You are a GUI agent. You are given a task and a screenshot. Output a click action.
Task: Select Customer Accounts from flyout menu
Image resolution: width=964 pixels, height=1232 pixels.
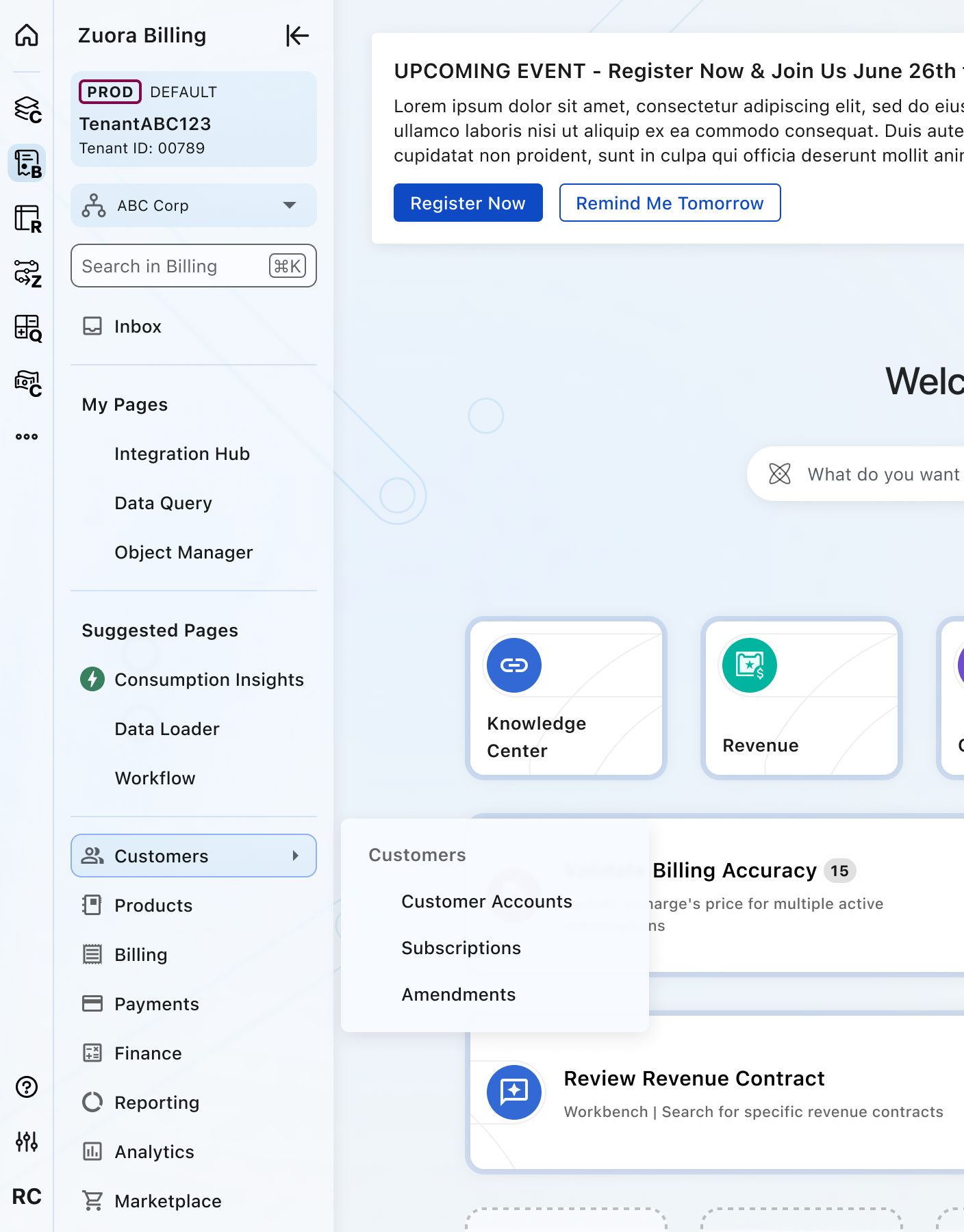[x=486, y=901]
